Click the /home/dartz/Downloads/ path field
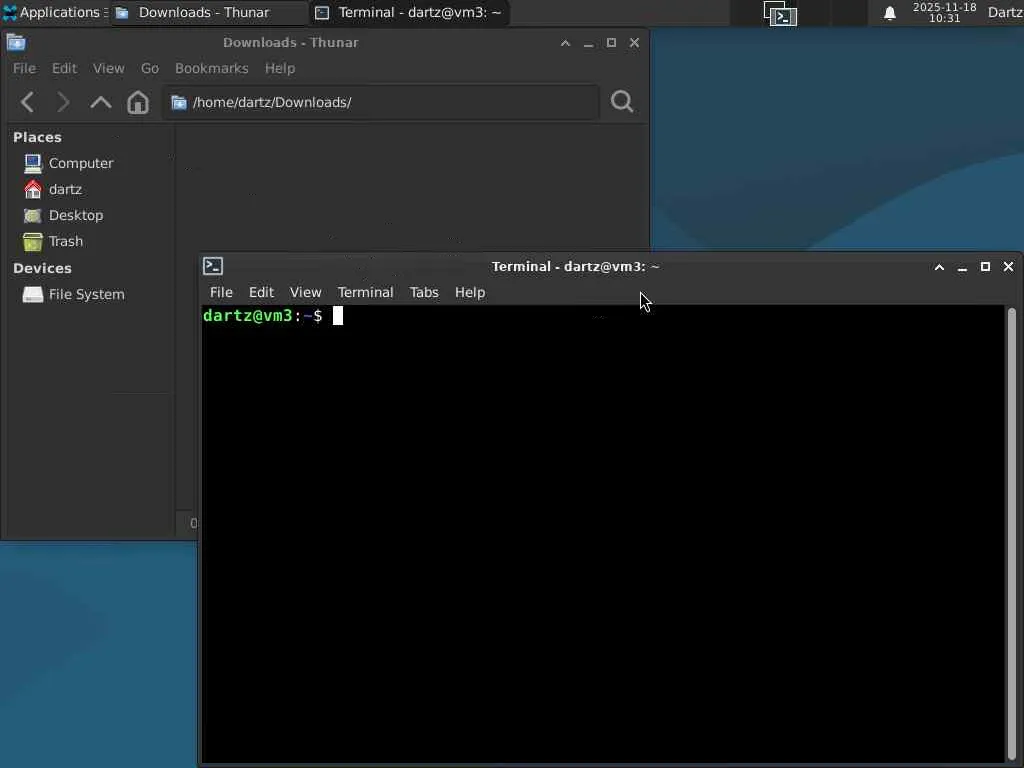Screen dimensions: 1024x768 click(381, 102)
